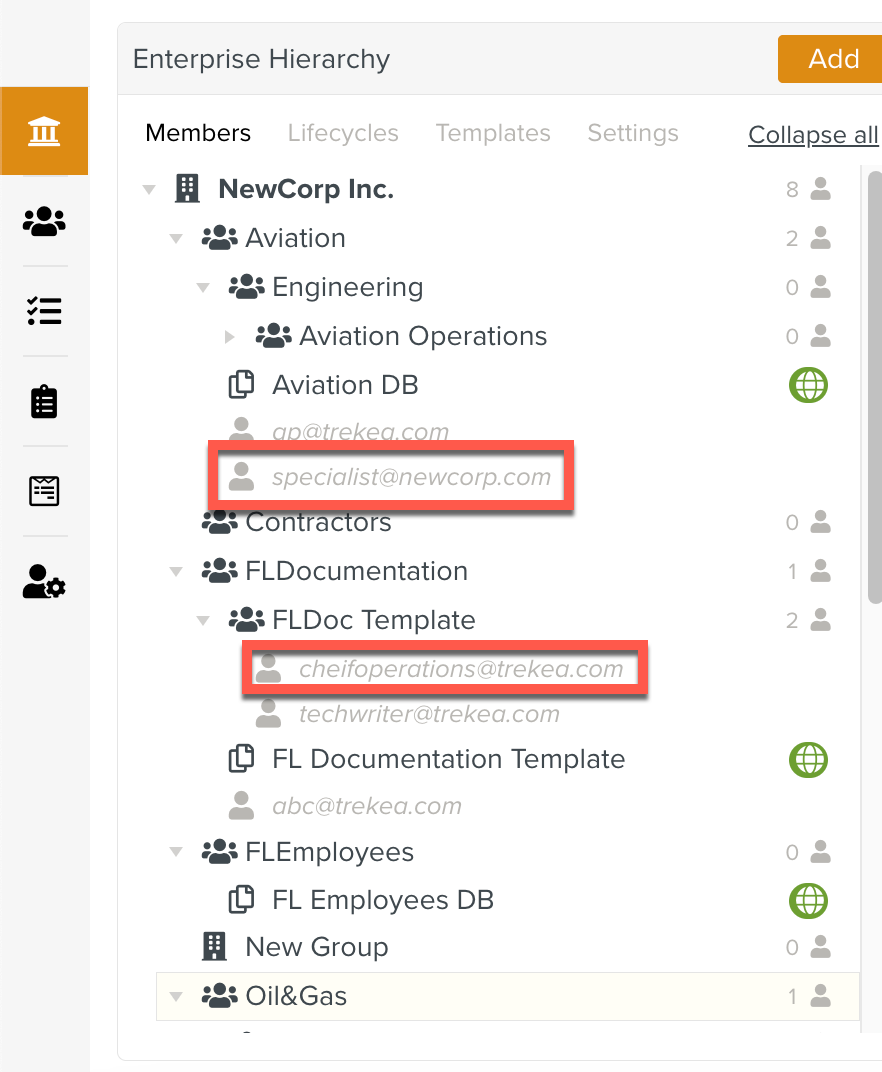Click the globe icon beside FL Employees DB
Image resolution: width=882 pixels, height=1072 pixels.
click(x=808, y=900)
